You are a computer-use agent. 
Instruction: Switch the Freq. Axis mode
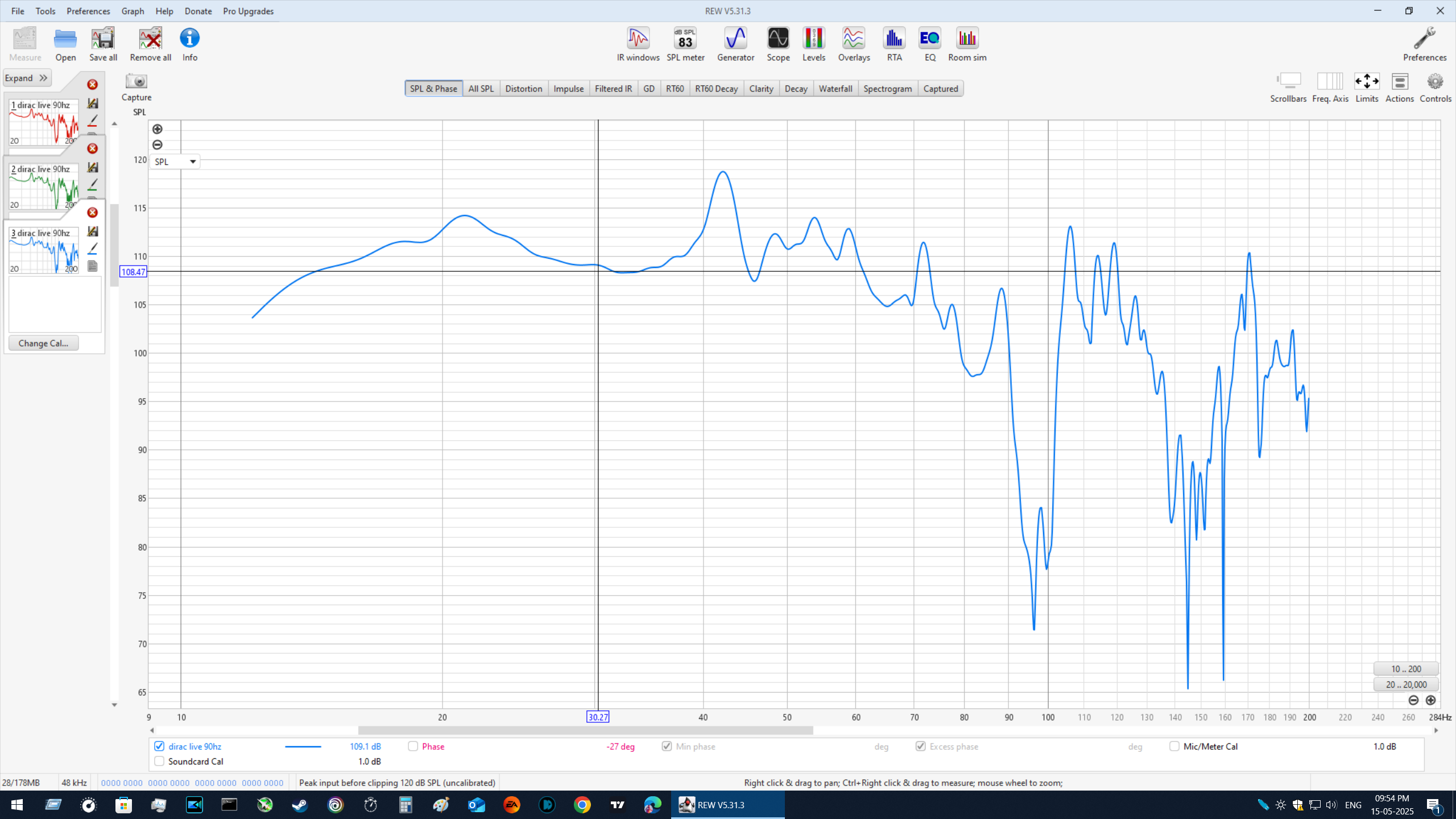coord(1330,88)
